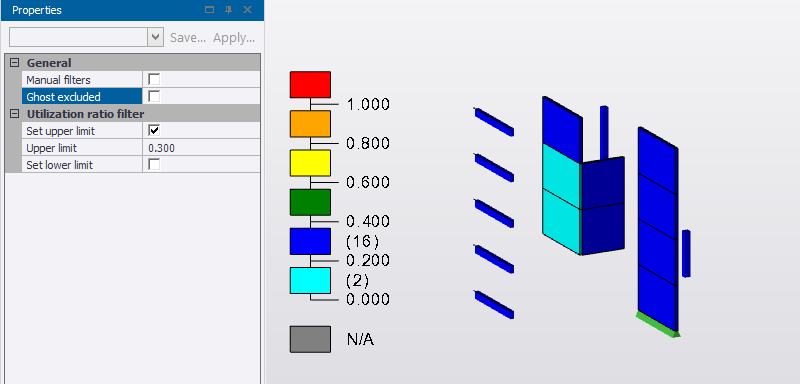Collapse the Utilization ratio filter section
This screenshot has width=800, height=384.
(x=14, y=113)
